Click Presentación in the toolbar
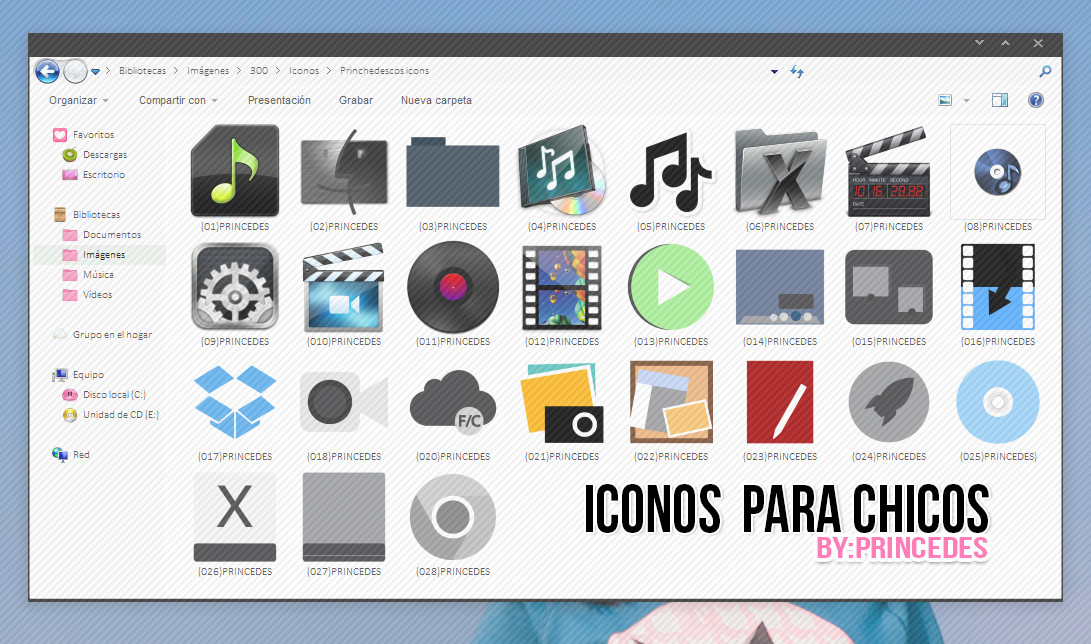The height and width of the screenshot is (644, 1091). click(279, 100)
